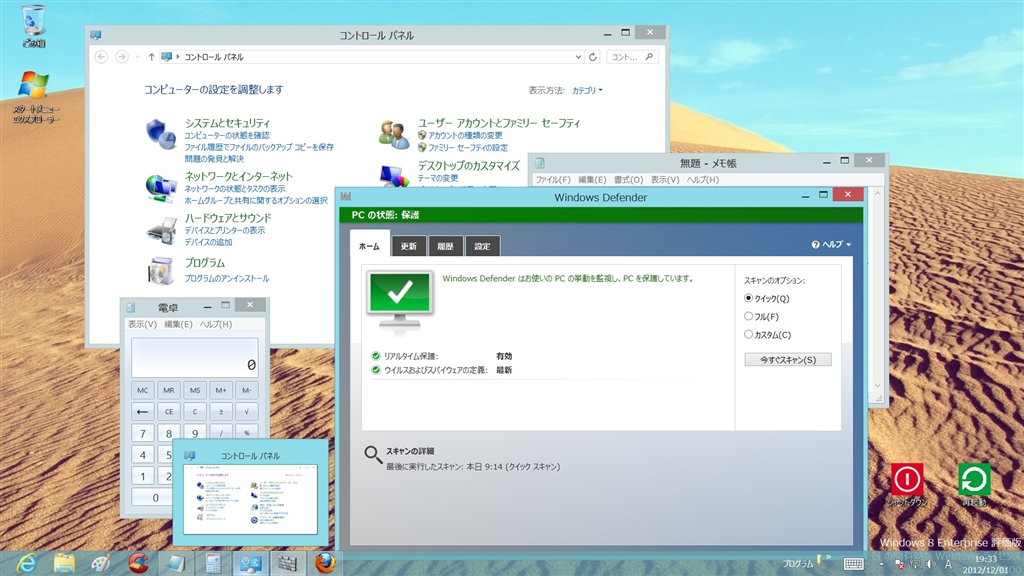Click the calculator CE button

pyautogui.click(x=168, y=411)
